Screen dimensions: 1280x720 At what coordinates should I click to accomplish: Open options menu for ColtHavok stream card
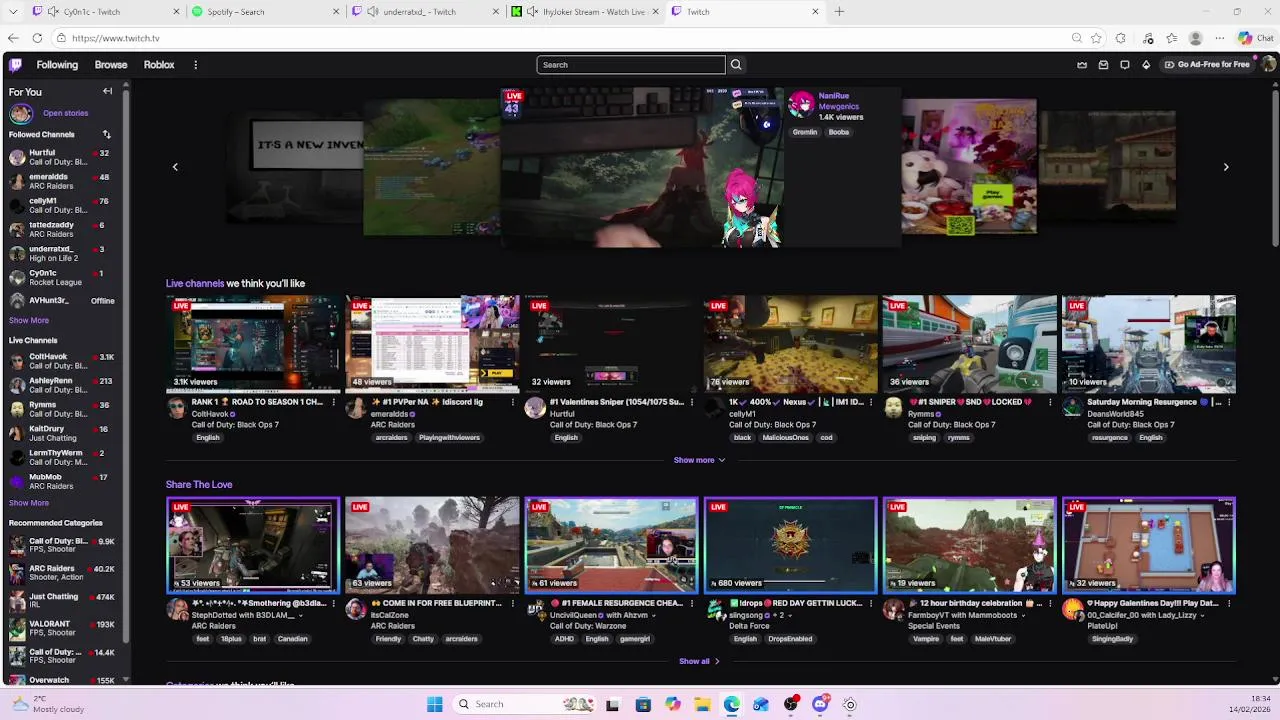pyautogui.click(x=334, y=402)
